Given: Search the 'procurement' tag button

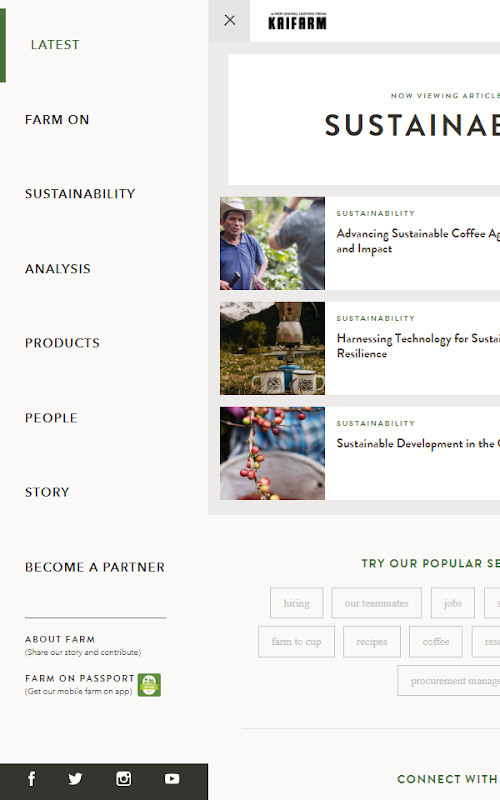Looking at the screenshot, I should [449, 681].
